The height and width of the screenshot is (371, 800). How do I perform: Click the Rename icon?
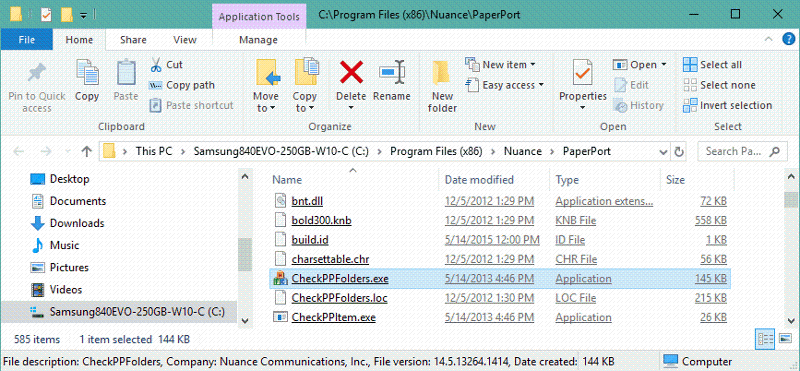pos(392,72)
